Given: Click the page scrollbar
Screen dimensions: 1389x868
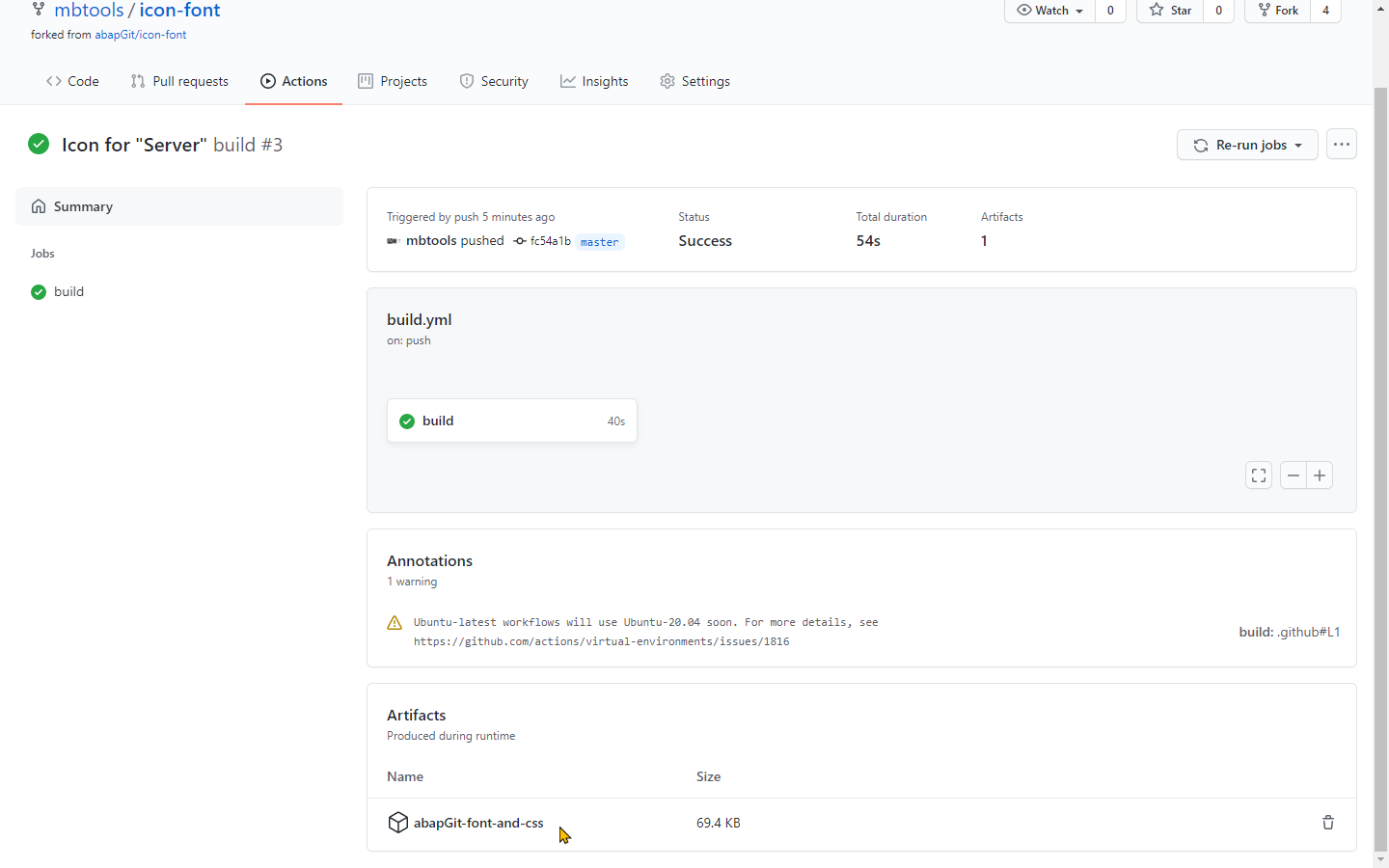Looking at the screenshot, I should [1380, 469].
